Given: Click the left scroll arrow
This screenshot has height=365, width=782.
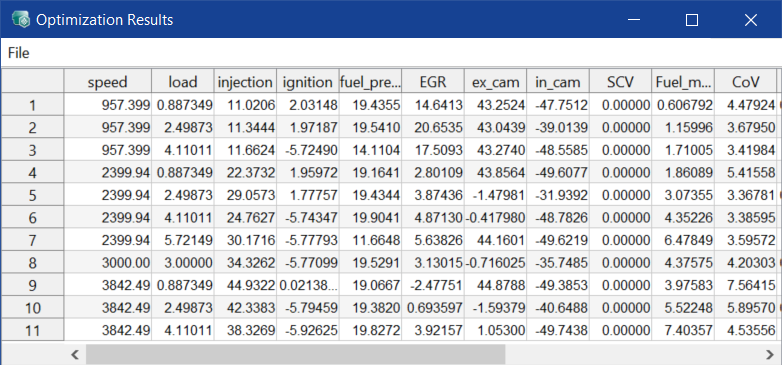Looking at the screenshot, I should [x=75, y=355].
